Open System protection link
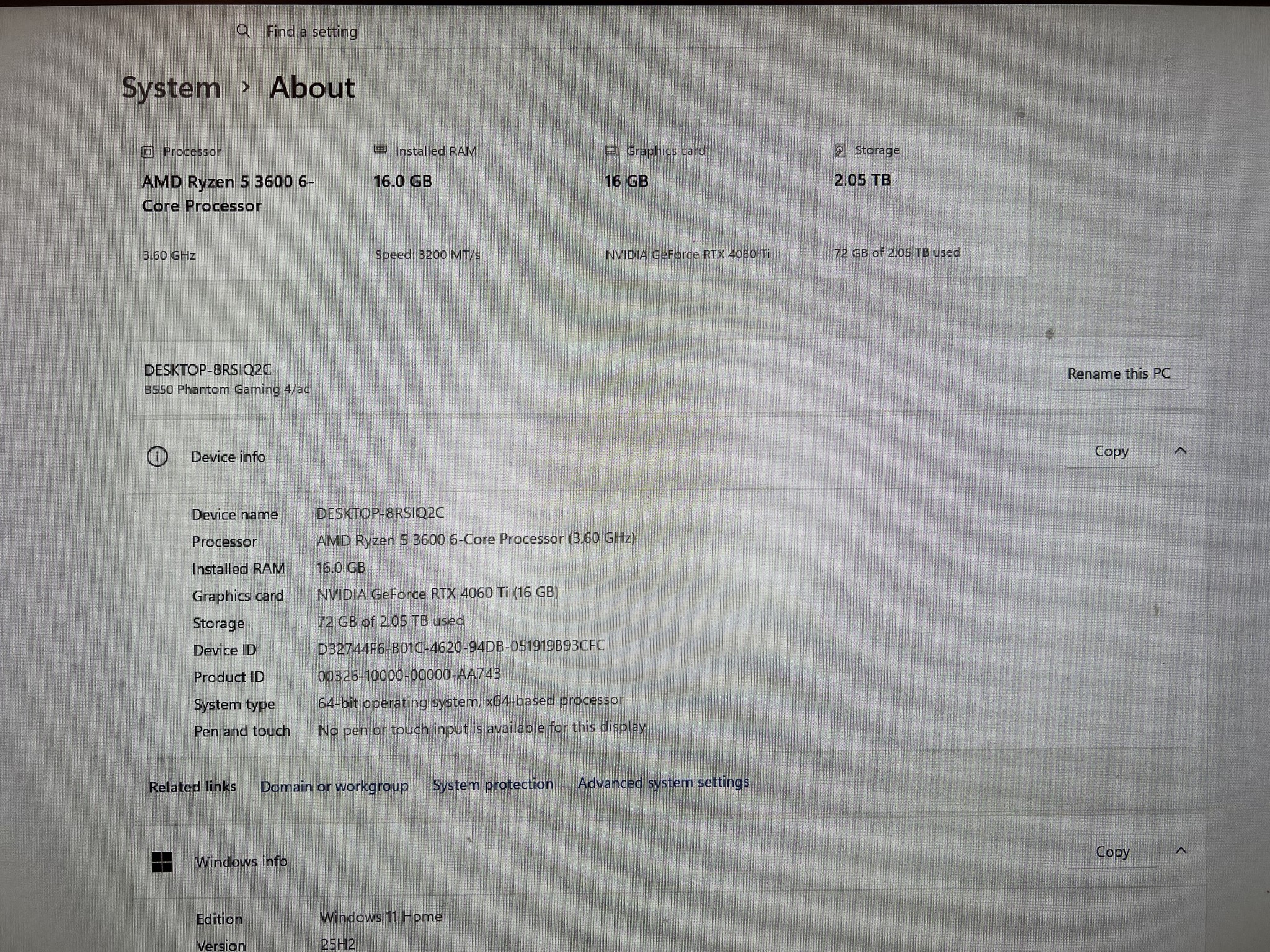This screenshot has height=952, width=1270. [493, 784]
